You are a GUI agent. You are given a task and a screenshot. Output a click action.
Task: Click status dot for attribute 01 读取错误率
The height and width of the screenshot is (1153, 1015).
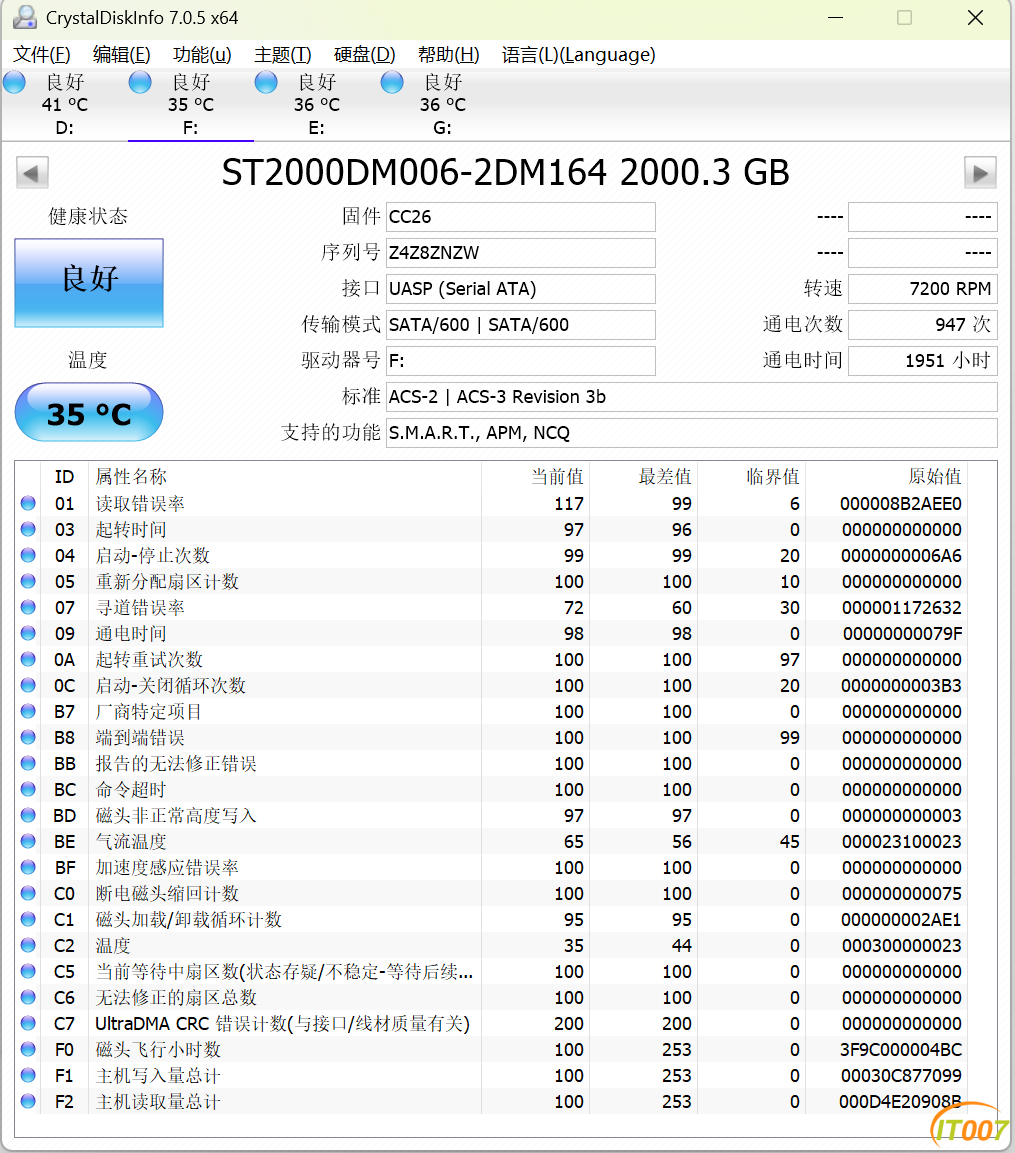click(x=28, y=503)
